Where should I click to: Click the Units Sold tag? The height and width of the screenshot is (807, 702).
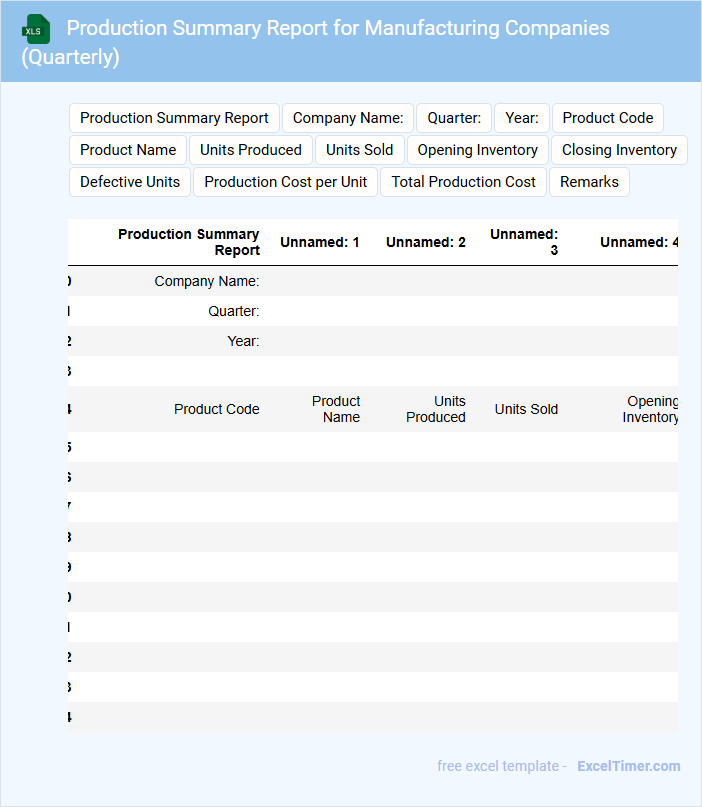tap(360, 150)
